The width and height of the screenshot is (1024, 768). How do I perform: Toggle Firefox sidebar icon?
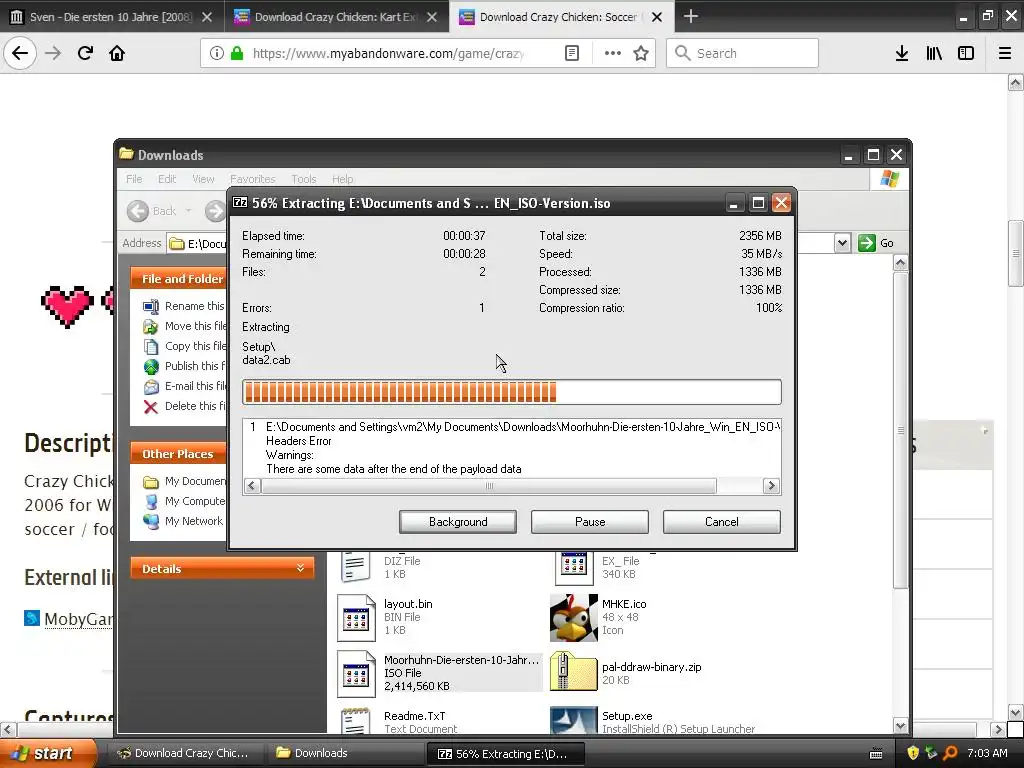click(x=966, y=53)
